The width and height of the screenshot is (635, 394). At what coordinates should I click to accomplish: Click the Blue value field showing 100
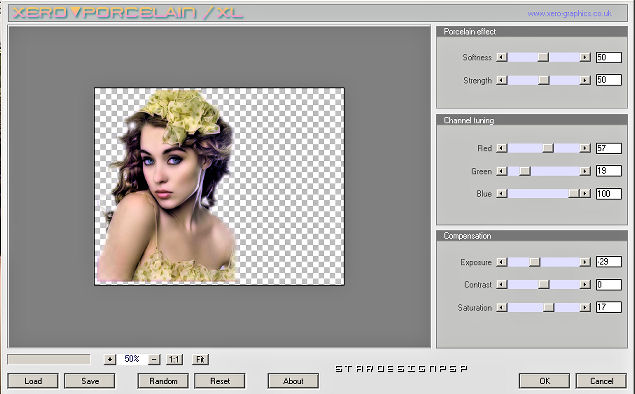tap(609, 194)
